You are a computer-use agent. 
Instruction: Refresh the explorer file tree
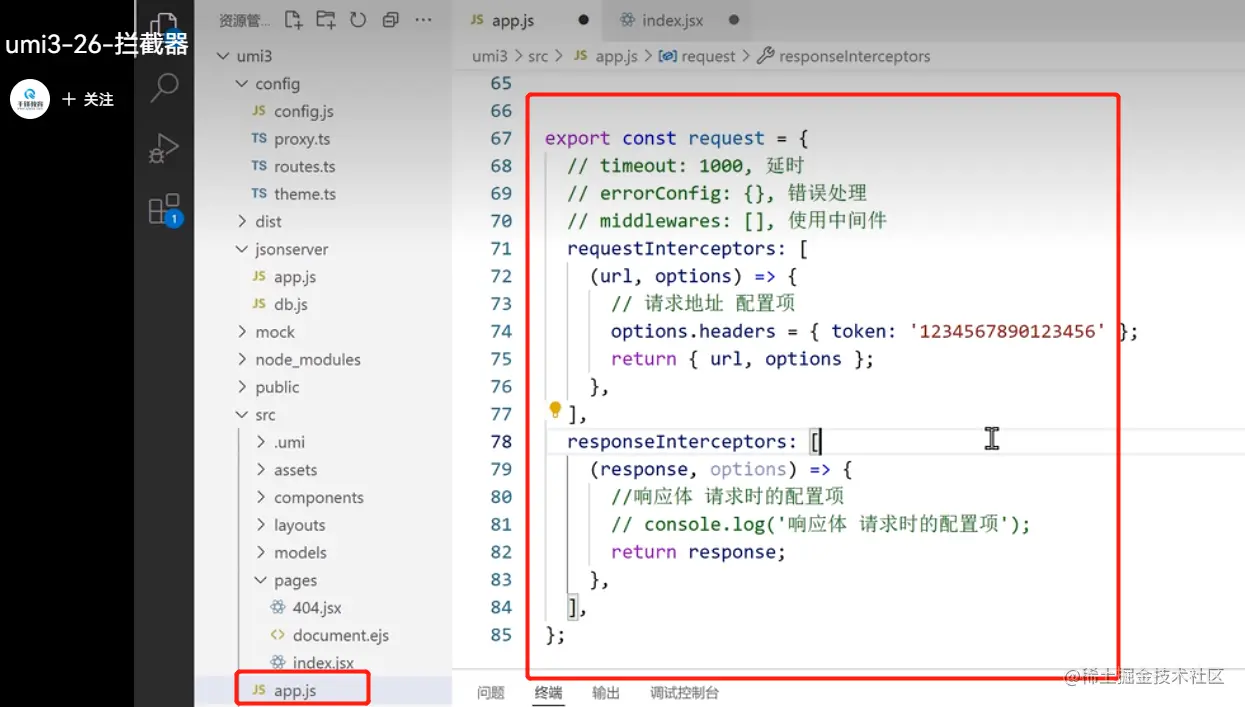tap(358, 19)
